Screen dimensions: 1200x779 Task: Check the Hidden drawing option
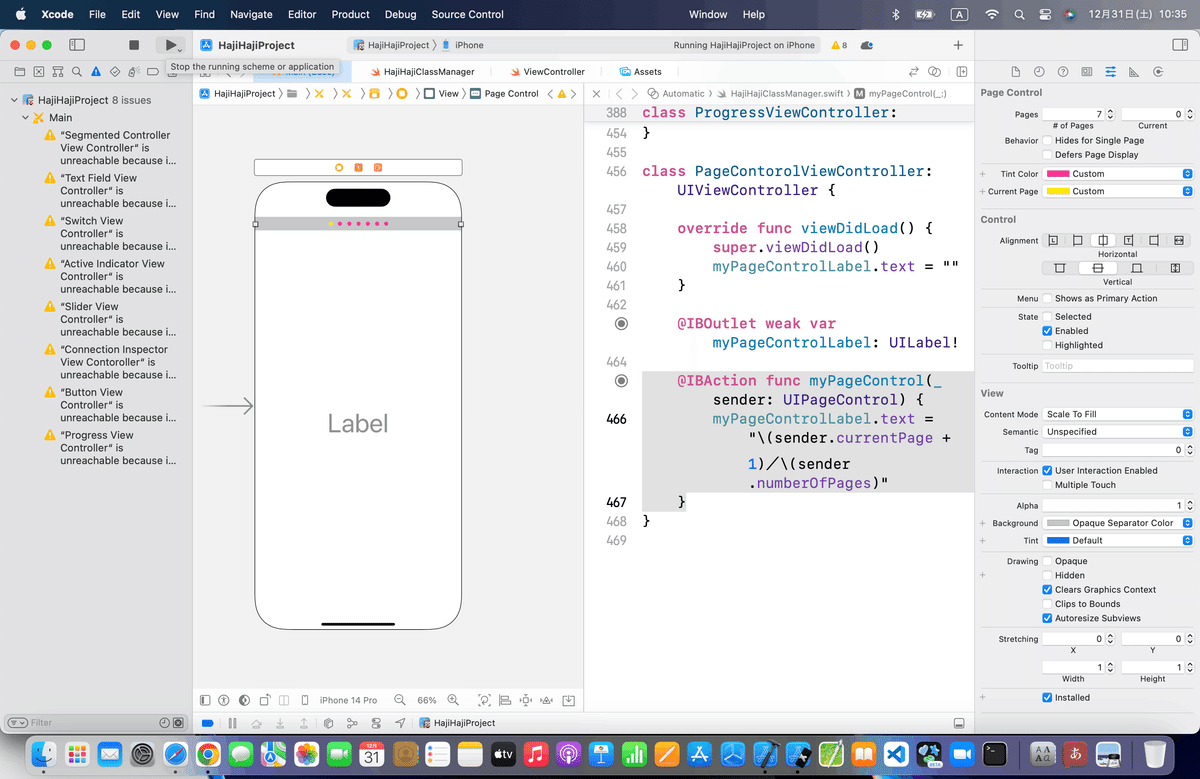click(x=1047, y=575)
